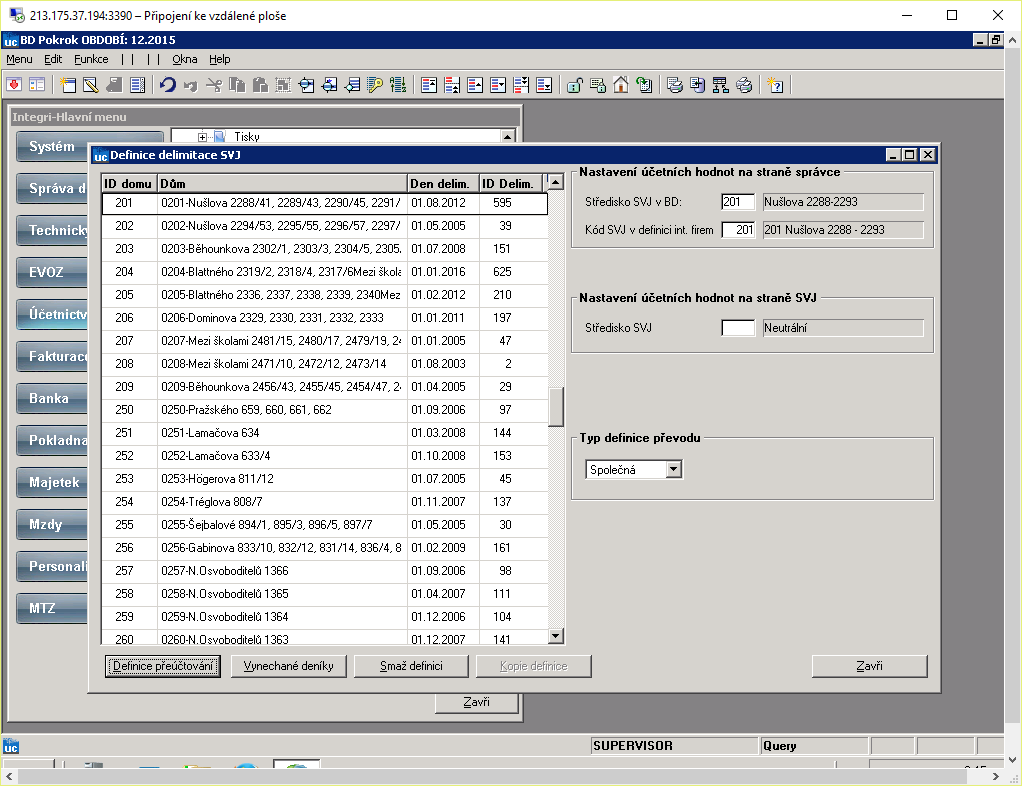Open the Okna menu
Viewport: 1022px width, 786px height.
click(184, 59)
